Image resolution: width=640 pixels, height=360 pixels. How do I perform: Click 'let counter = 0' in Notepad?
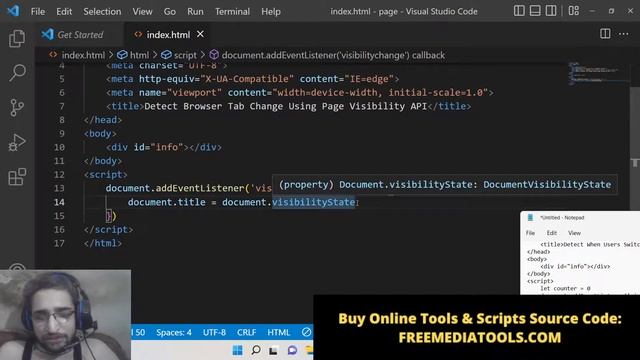[x=565, y=289]
